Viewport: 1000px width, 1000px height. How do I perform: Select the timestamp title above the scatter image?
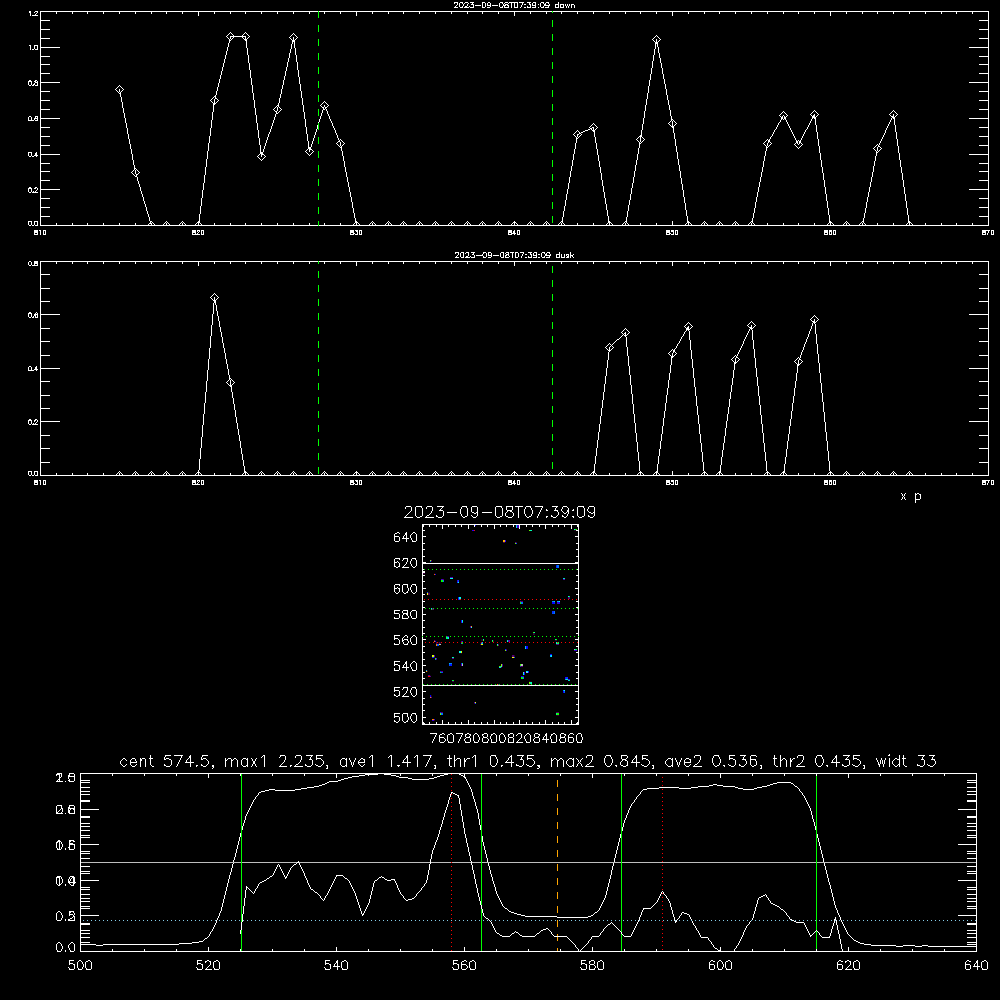(500, 512)
